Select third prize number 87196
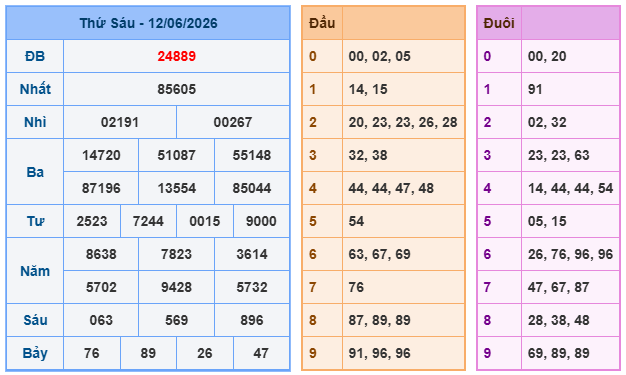626x375 pixels. [x=101, y=188]
